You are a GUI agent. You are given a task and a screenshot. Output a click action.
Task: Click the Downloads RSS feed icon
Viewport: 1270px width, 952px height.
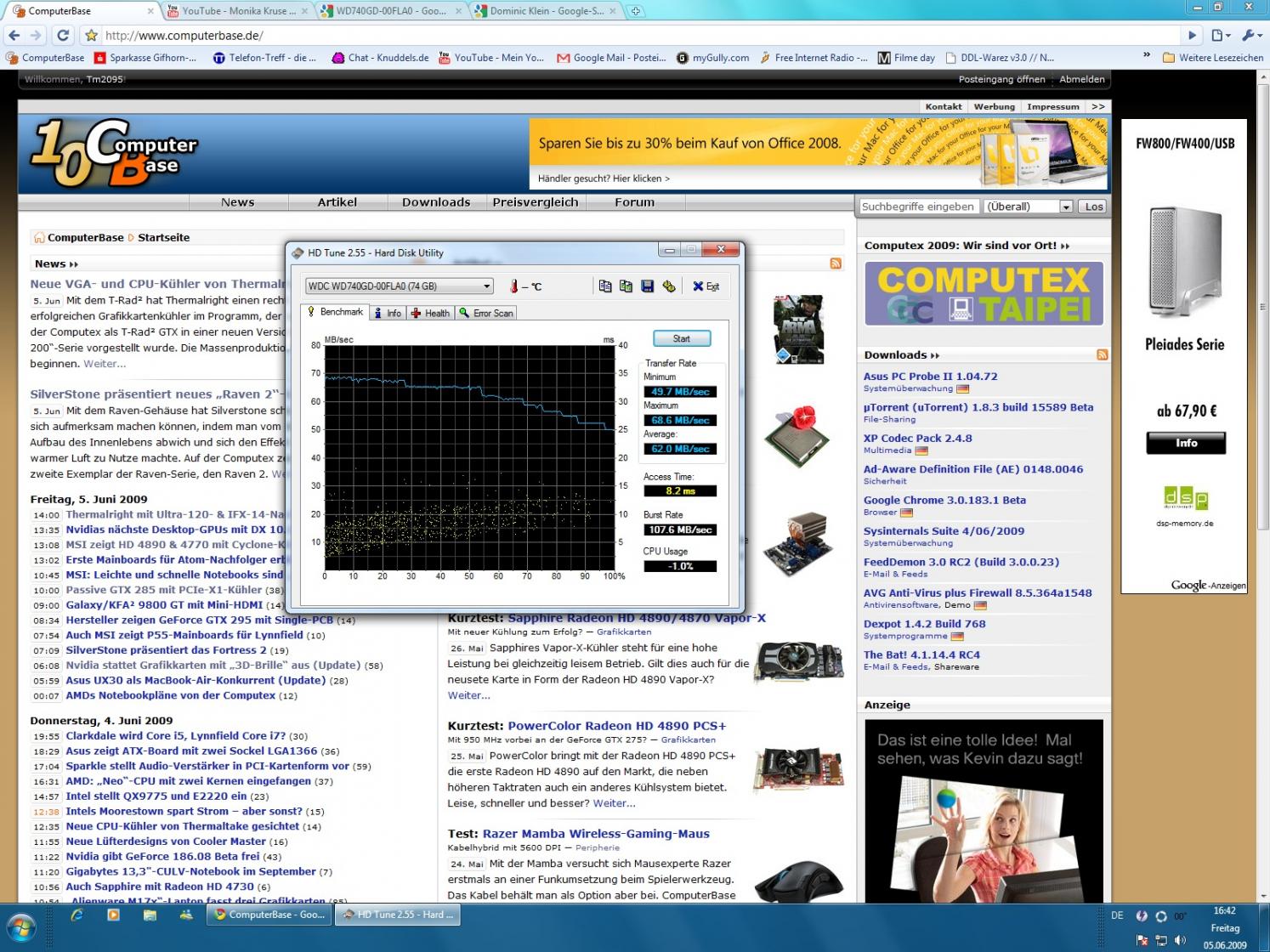tap(1103, 354)
